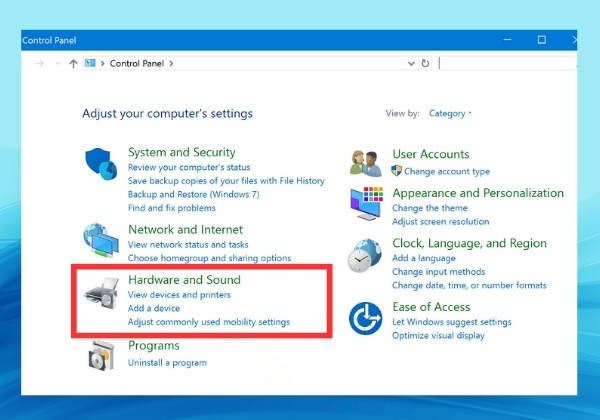Open Clock, Language, and Region category

tap(470, 243)
